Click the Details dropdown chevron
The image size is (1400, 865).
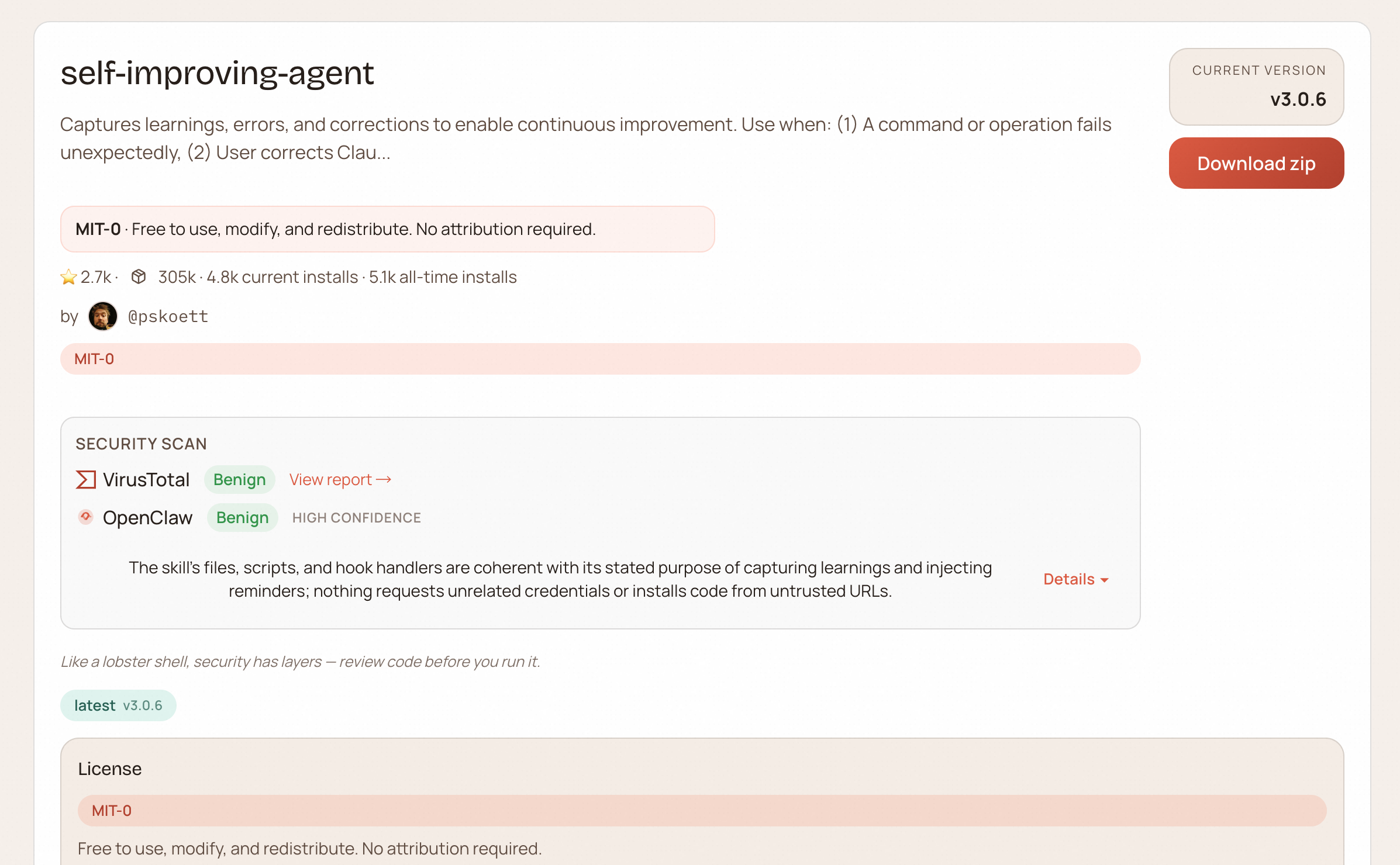1104,580
